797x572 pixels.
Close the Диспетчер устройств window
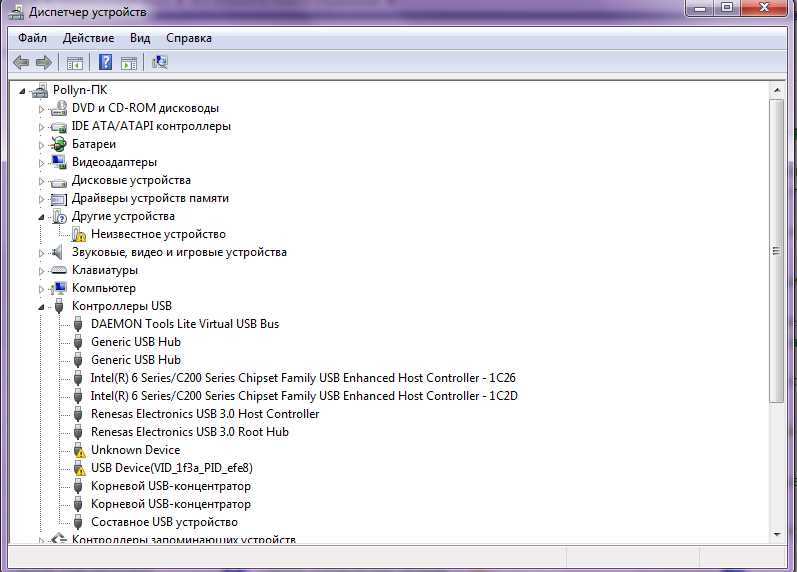point(764,8)
